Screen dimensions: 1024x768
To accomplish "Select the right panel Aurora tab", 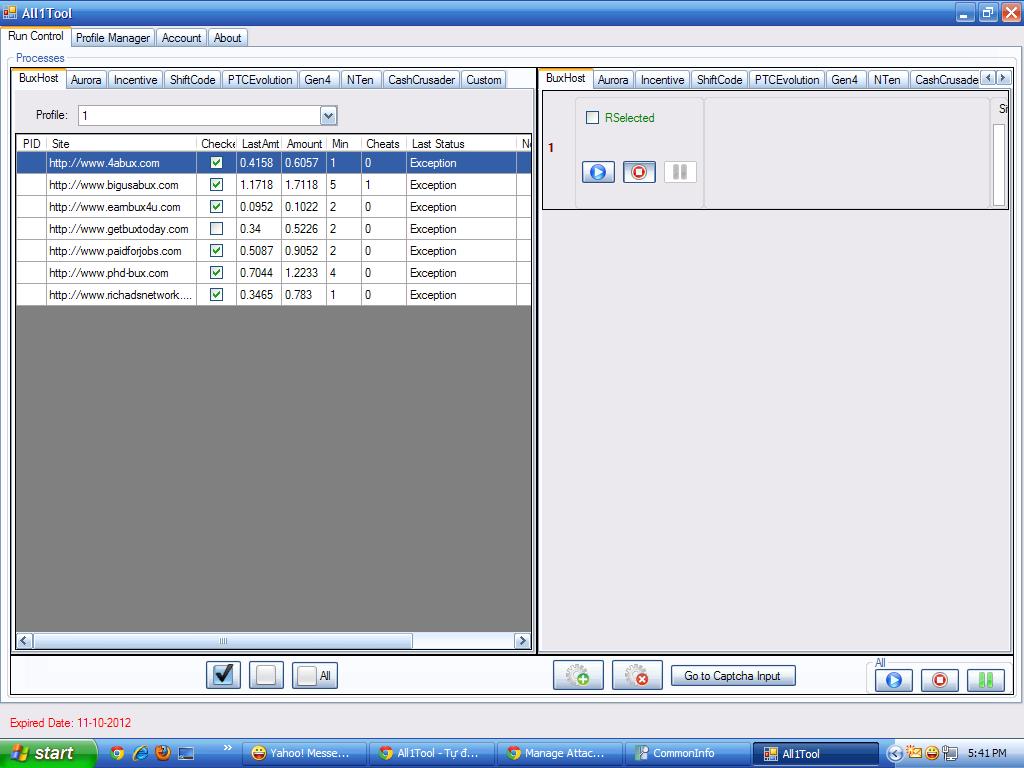I will coord(613,80).
